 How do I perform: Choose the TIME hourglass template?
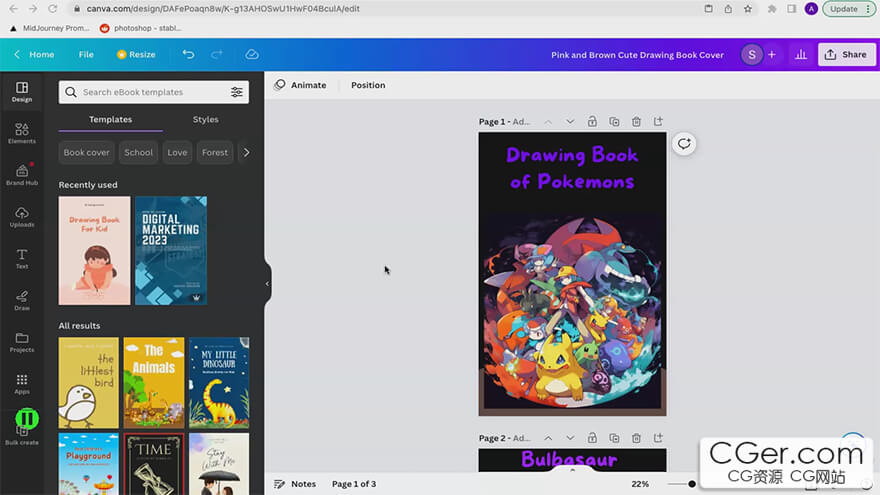click(154, 464)
